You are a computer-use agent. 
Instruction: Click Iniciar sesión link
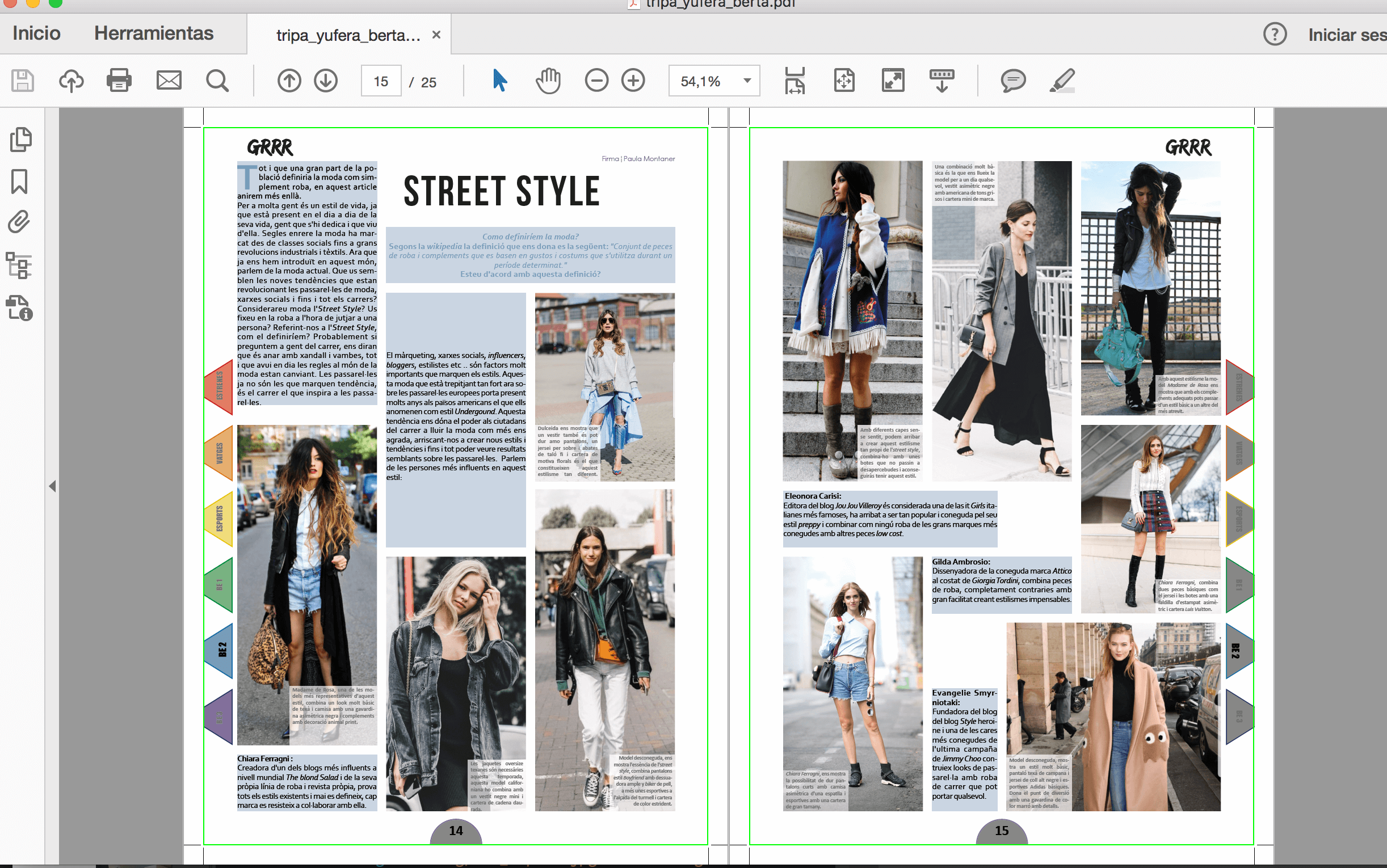1347,35
